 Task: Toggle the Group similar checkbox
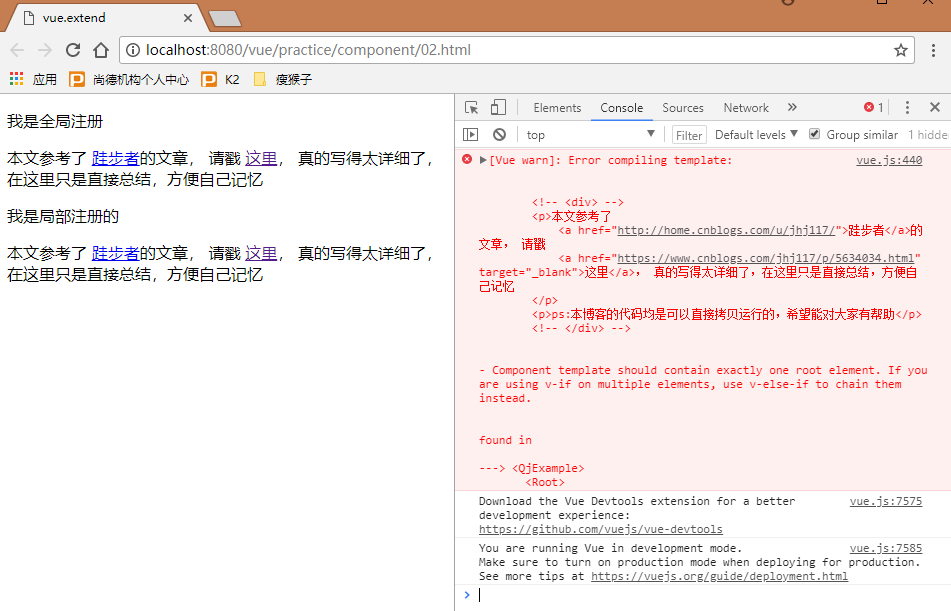814,134
